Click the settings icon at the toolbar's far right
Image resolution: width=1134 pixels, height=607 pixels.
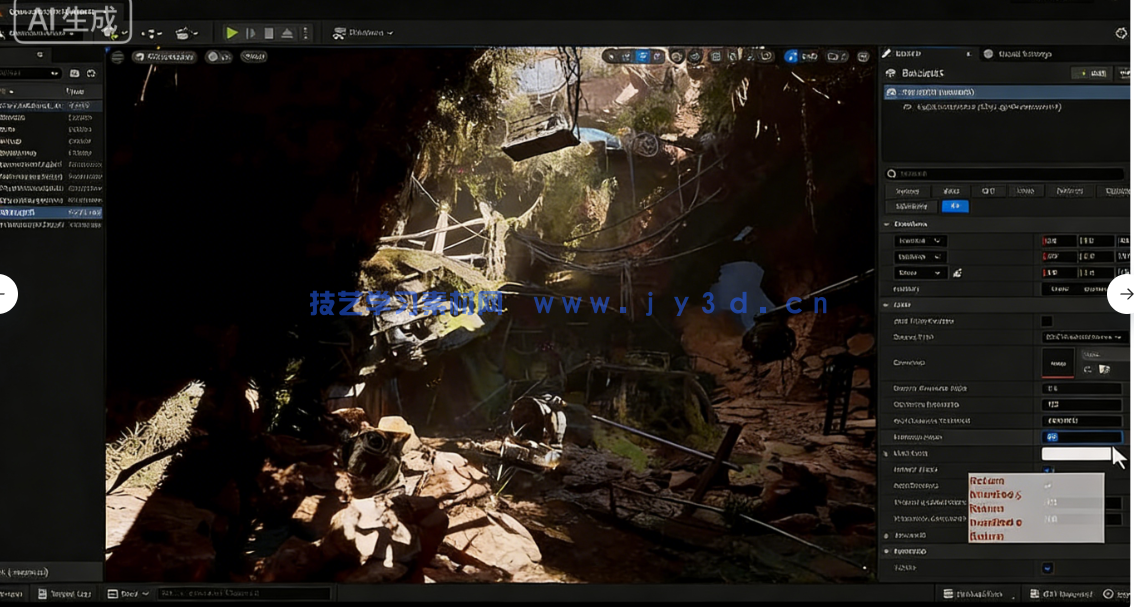[x=1121, y=33]
